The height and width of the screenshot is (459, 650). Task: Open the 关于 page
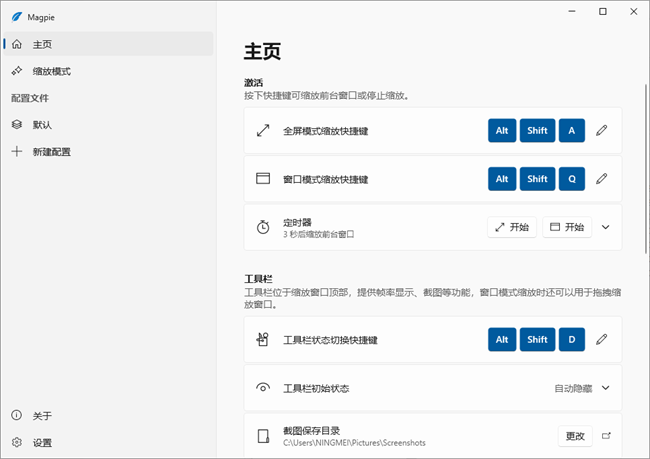pyautogui.click(x=42, y=415)
